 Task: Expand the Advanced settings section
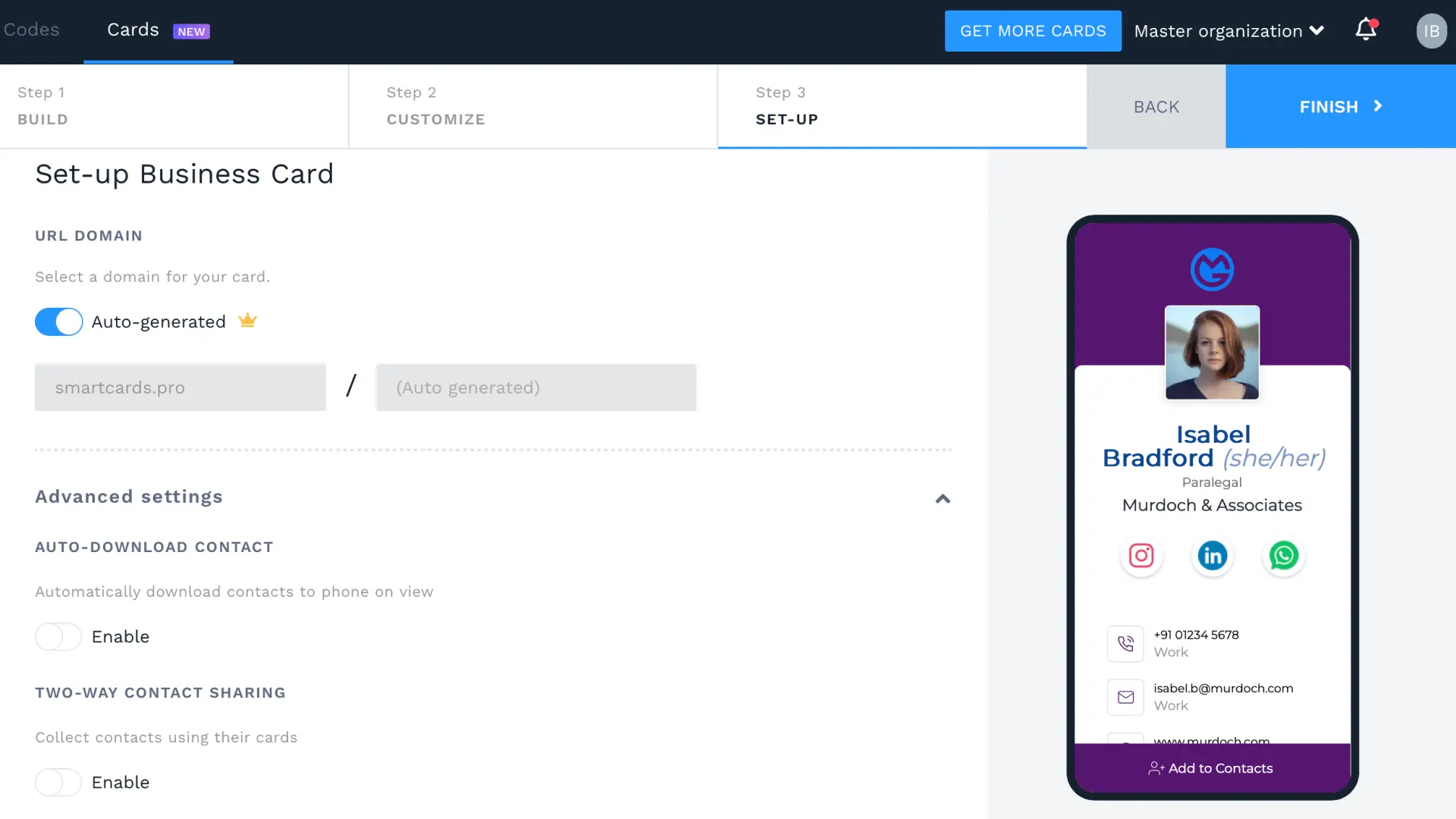pos(940,497)
